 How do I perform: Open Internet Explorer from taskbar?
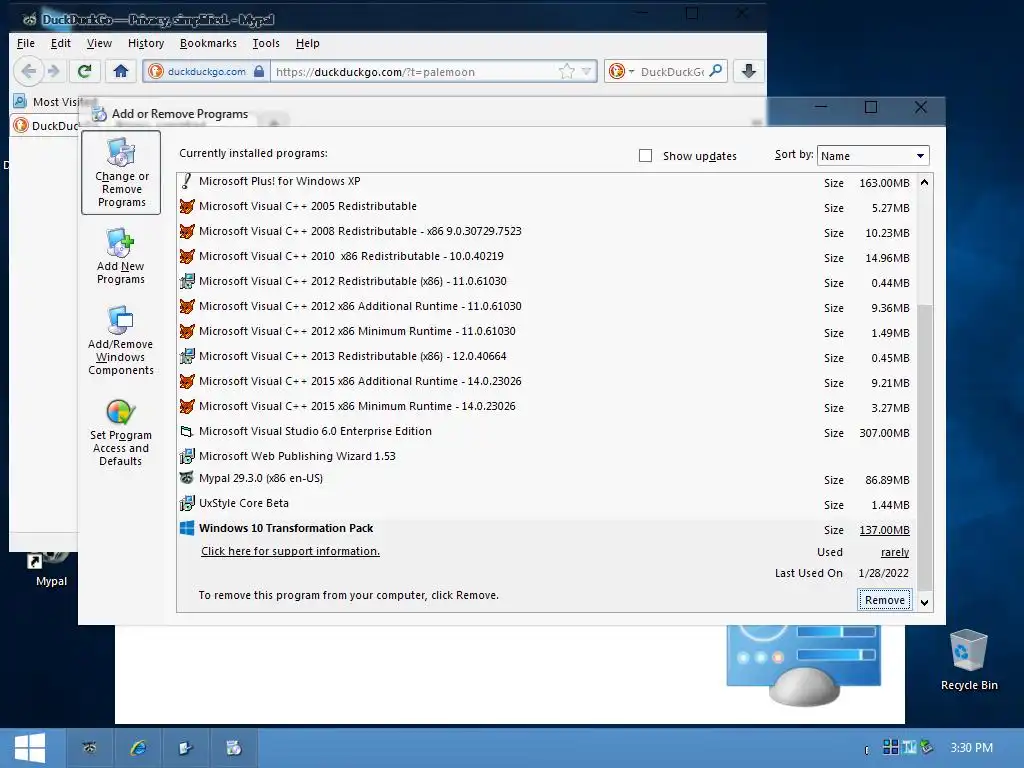click(x=138, y=748)
